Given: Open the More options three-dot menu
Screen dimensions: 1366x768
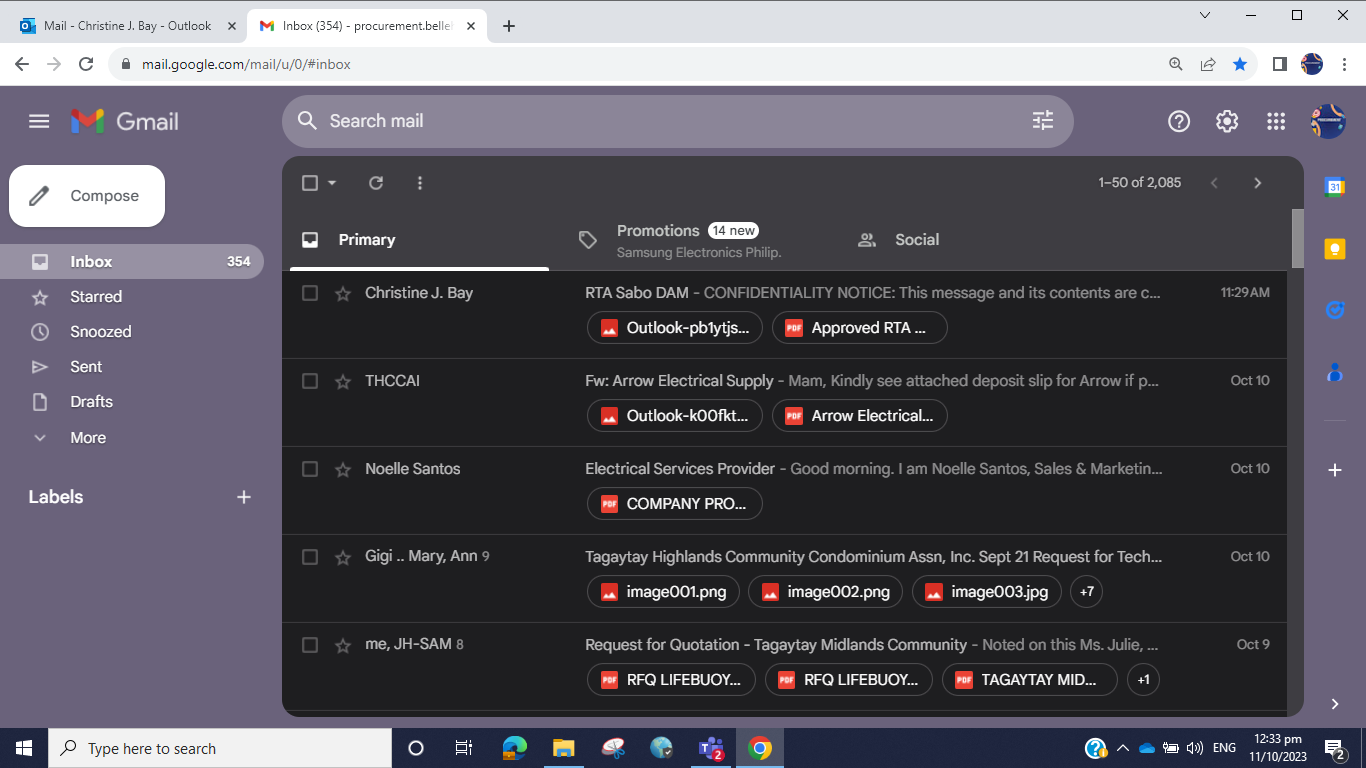Looking at the screenshot, I should tap(420, 183).
